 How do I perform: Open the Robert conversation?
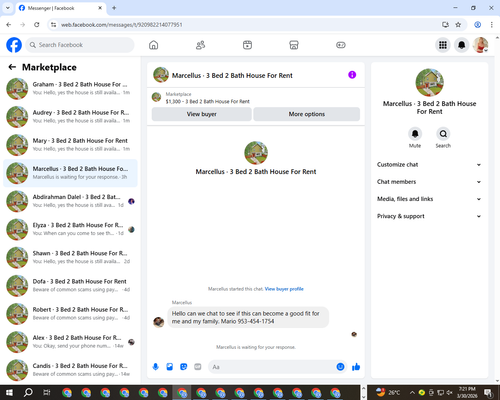(x=70, y=314)
